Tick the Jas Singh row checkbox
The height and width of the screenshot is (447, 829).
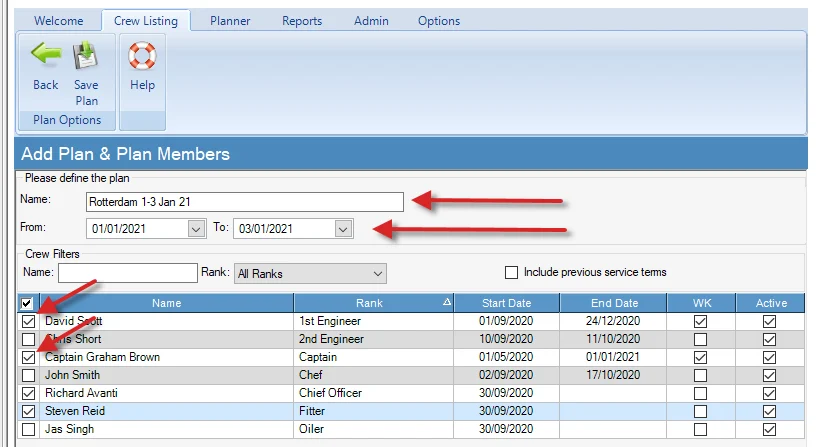(27, 429)
